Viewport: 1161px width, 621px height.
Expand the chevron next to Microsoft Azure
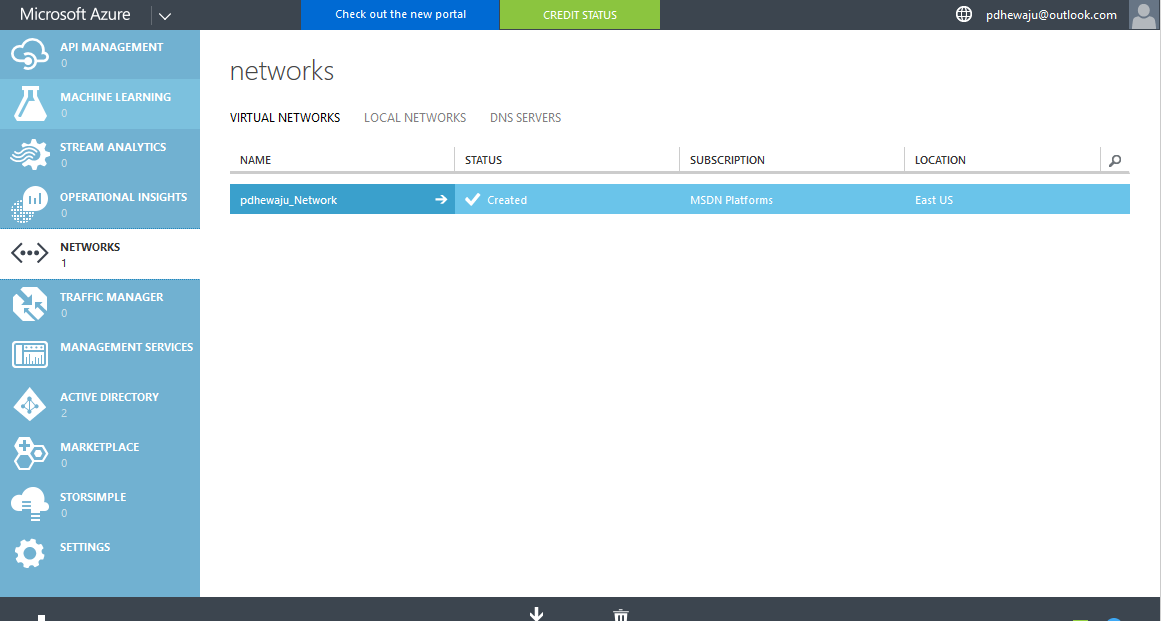click(x=165, y=16)
